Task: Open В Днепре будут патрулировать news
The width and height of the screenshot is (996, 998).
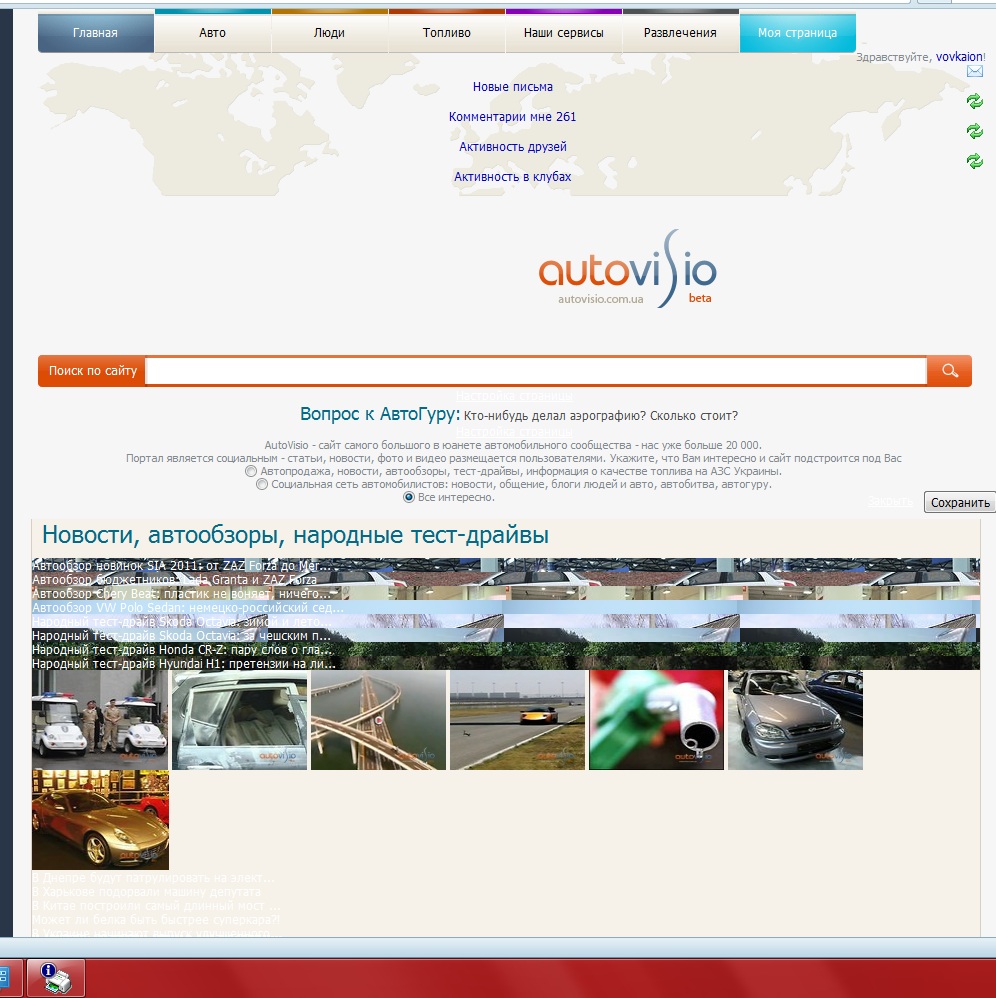Action: pyautogui.click(x=153, y=878)
